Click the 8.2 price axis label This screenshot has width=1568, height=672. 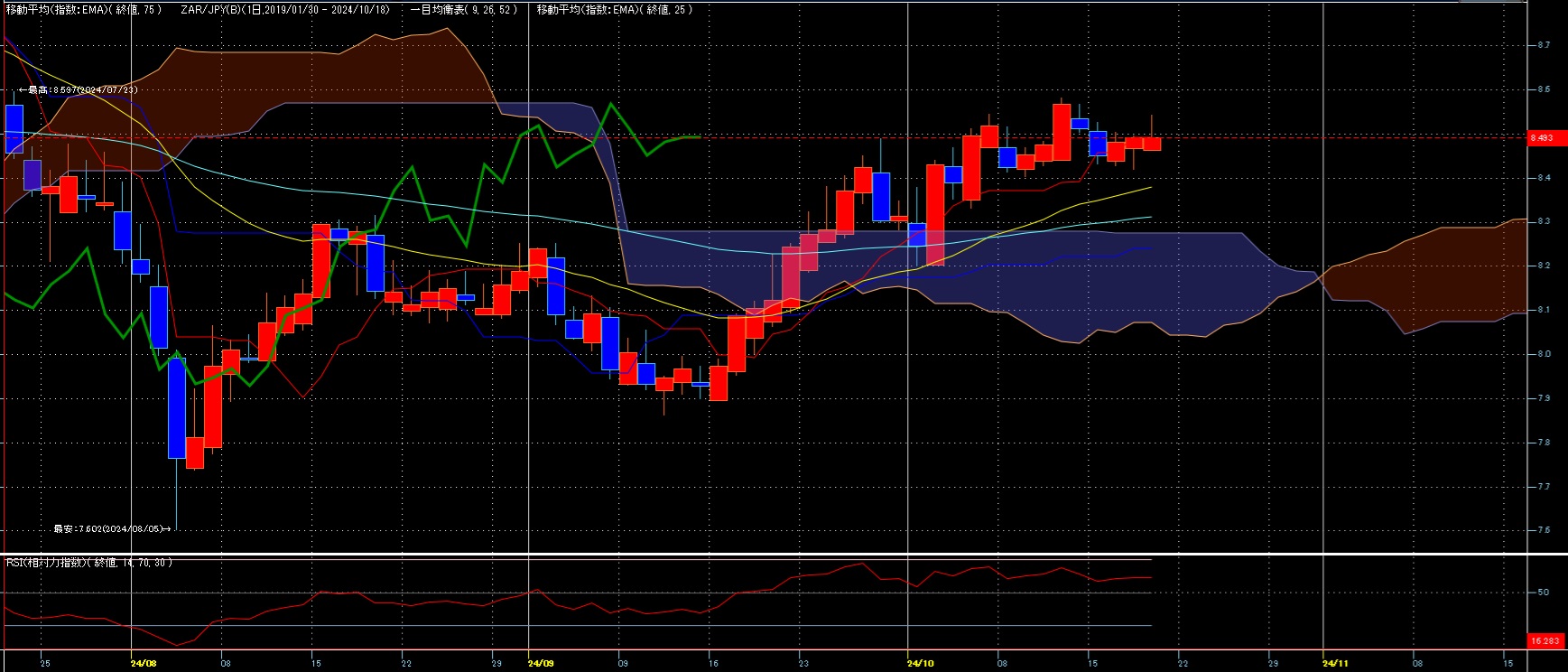pyautogui.click(x=1544, y=266)
